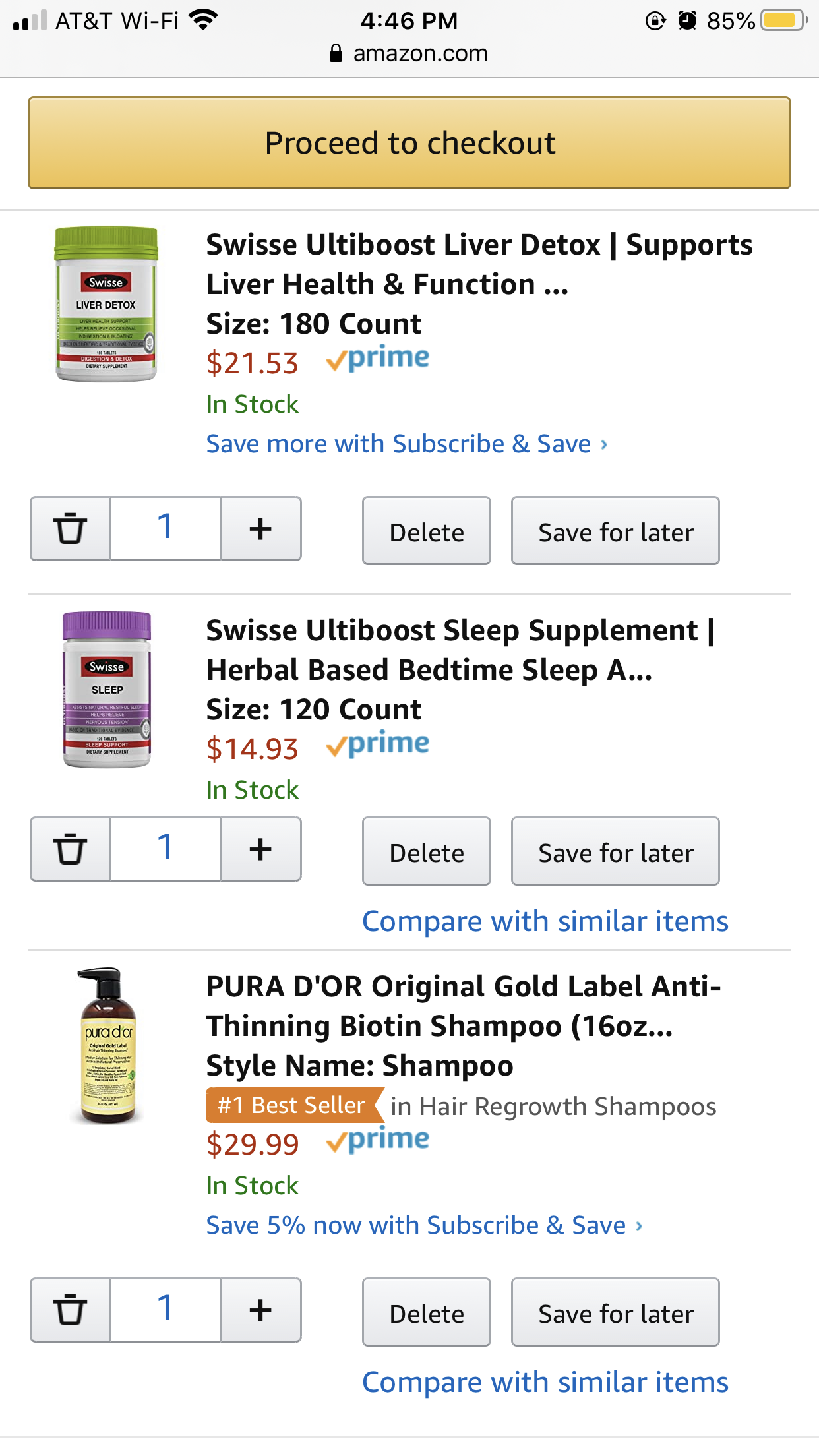This screenshot has height=1456, width=819.
Task: Delete the Swisse Sleep Supplement item
Action: 427,852
